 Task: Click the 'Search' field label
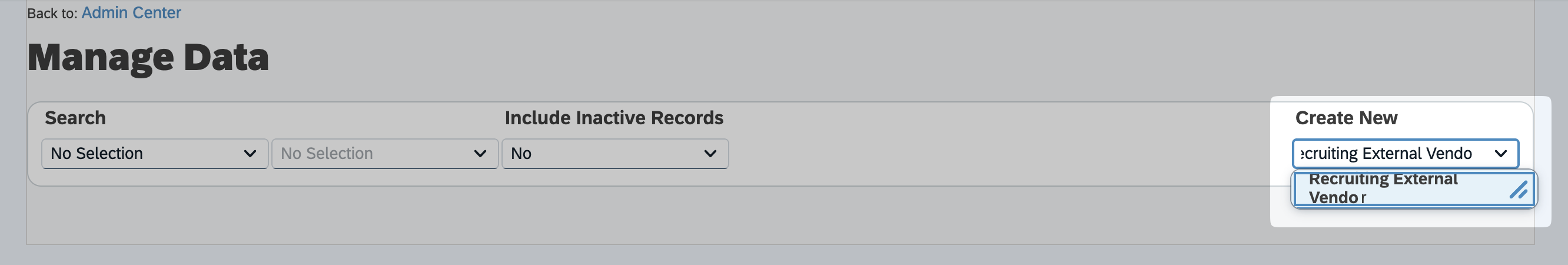(x=75, y=118)
